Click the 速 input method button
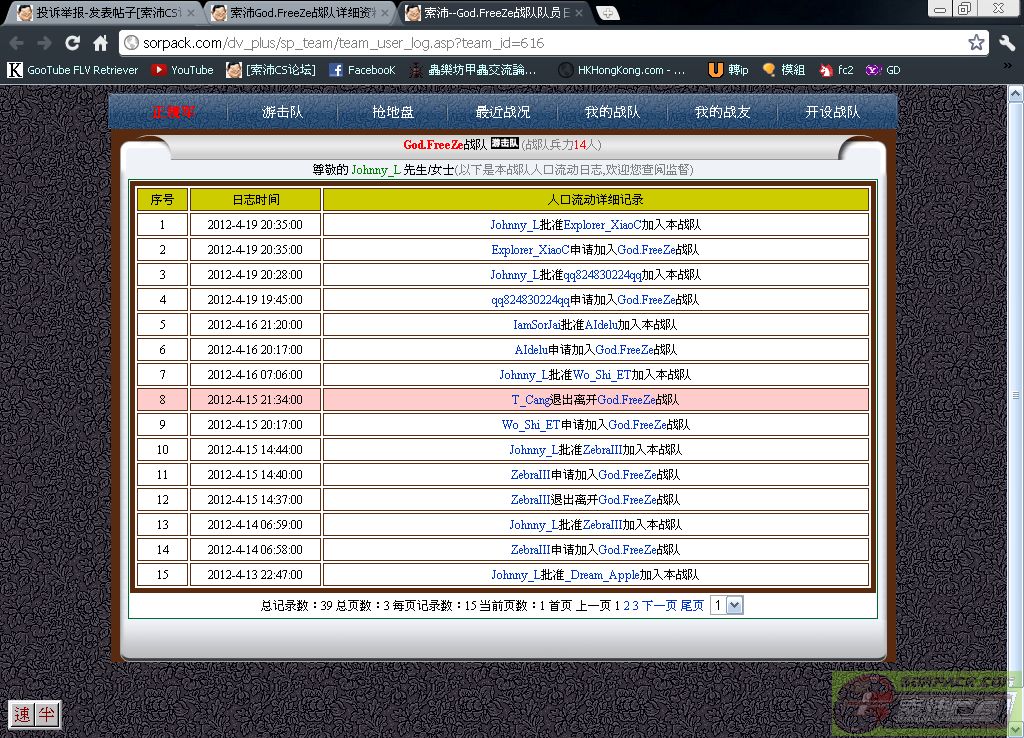The width and height of the screenshot is (1024, 738). point(22,714)
